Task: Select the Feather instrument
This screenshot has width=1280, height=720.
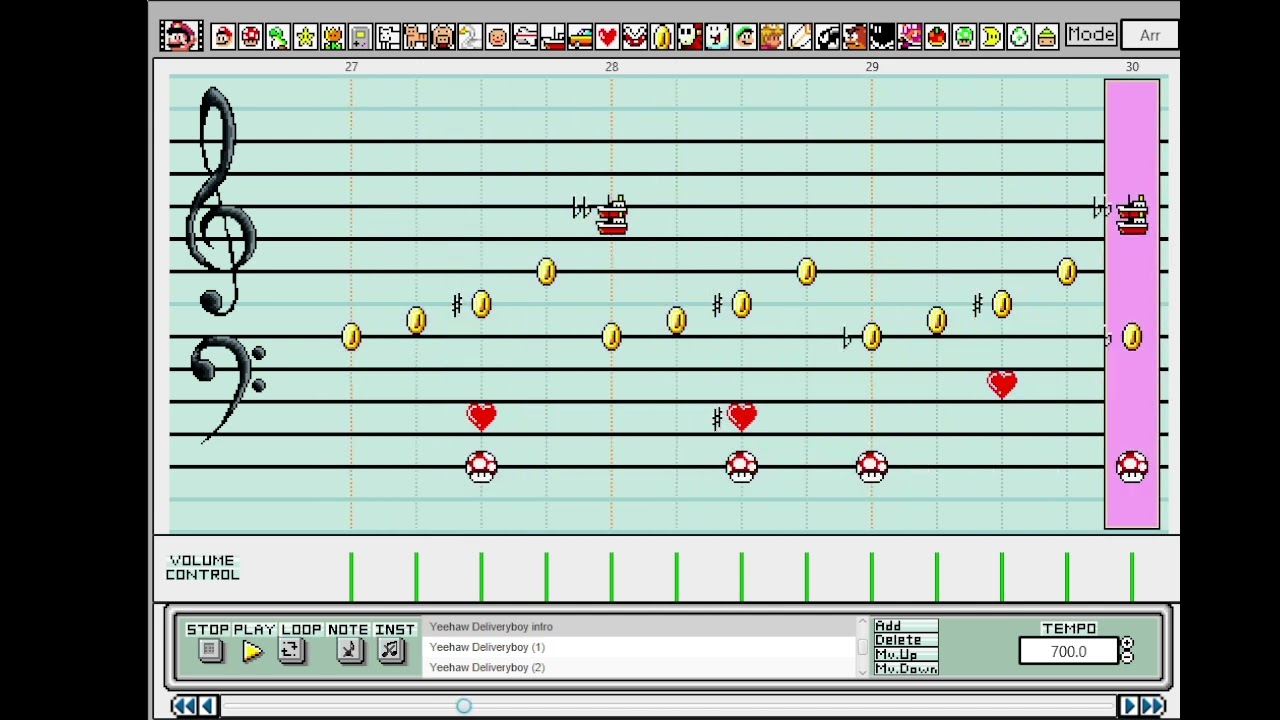Action: (799, 37)
